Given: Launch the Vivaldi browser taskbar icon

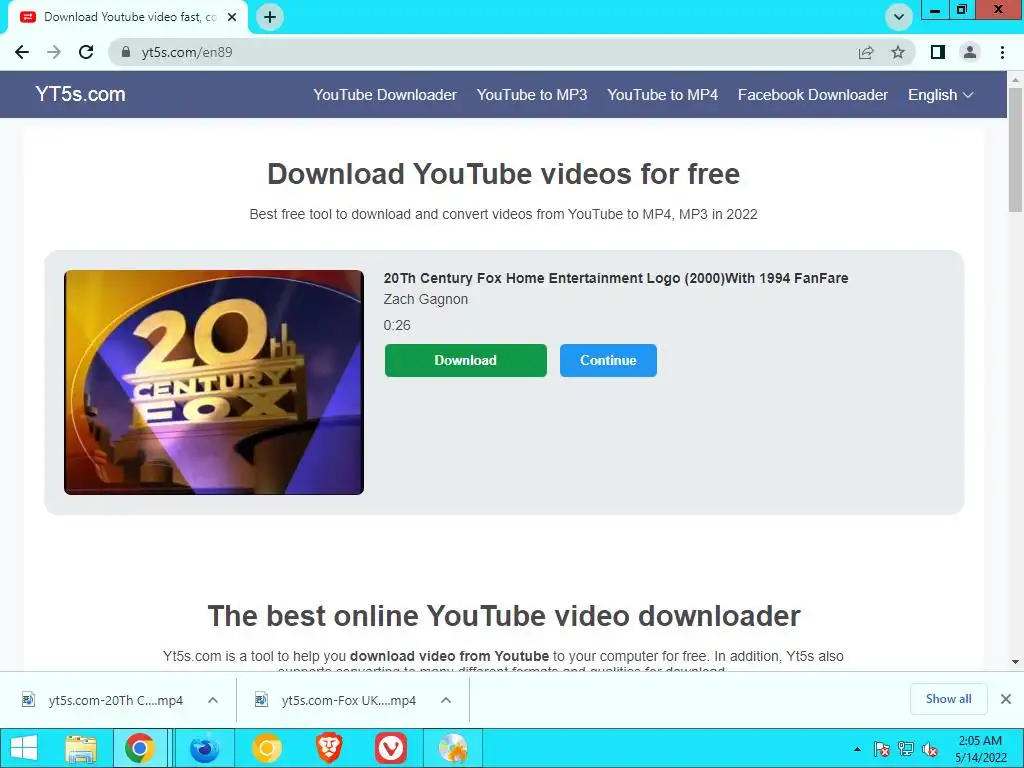Looking at the screenshot, I should click(391, 748).
